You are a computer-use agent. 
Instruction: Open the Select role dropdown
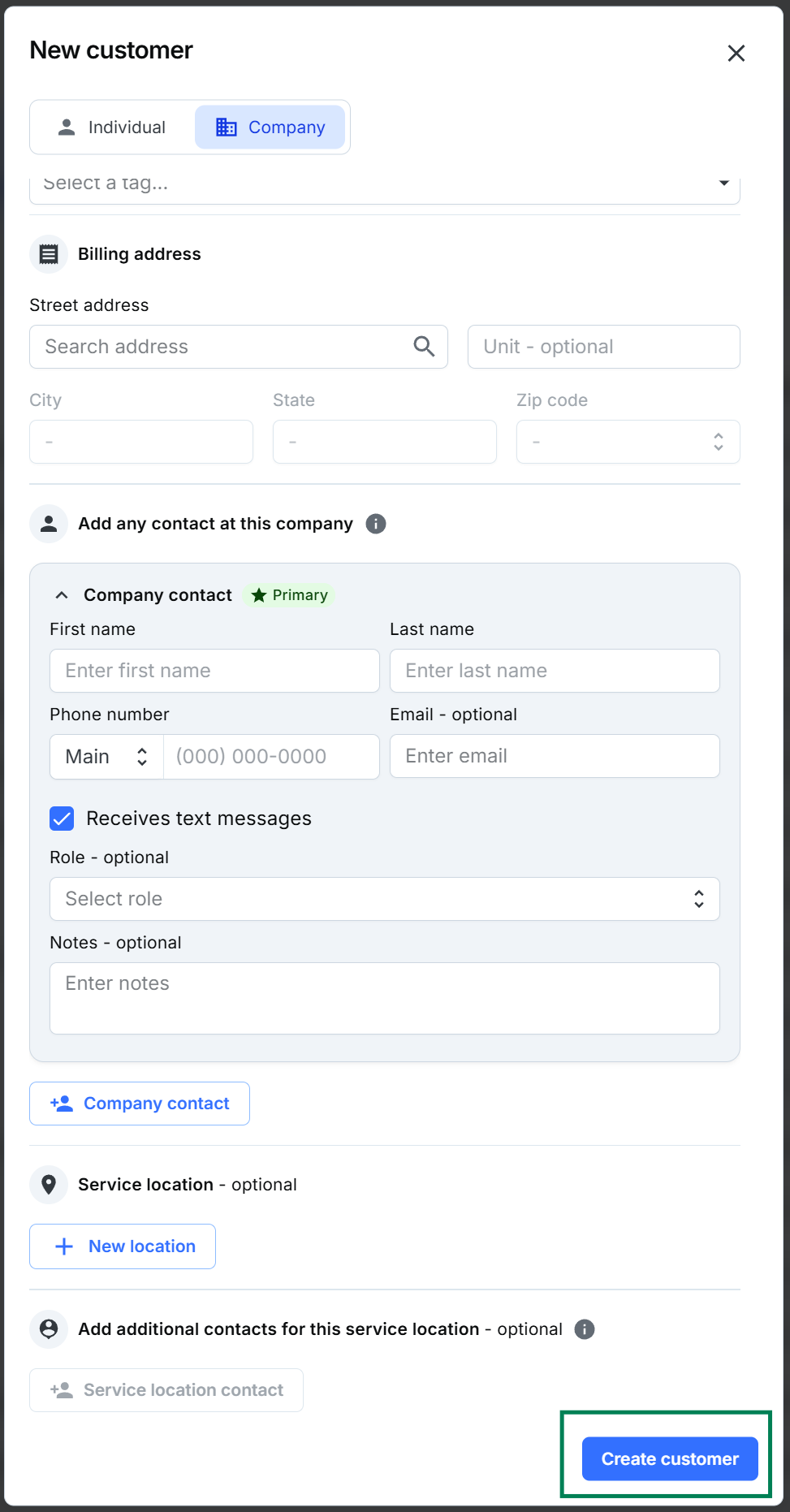pyautogui.click(x=384, y=899)
